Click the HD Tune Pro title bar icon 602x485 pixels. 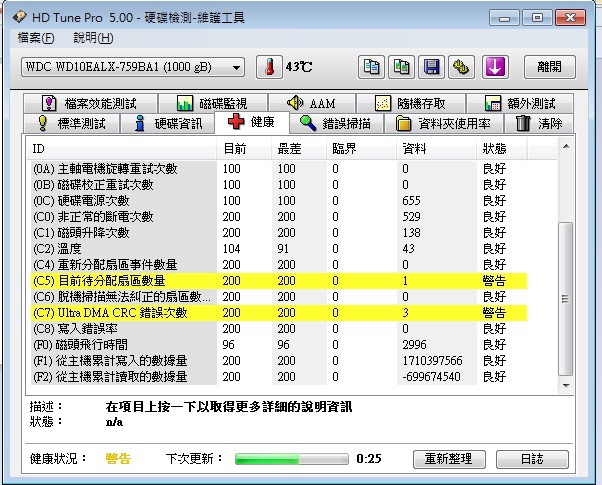(20, 17)
